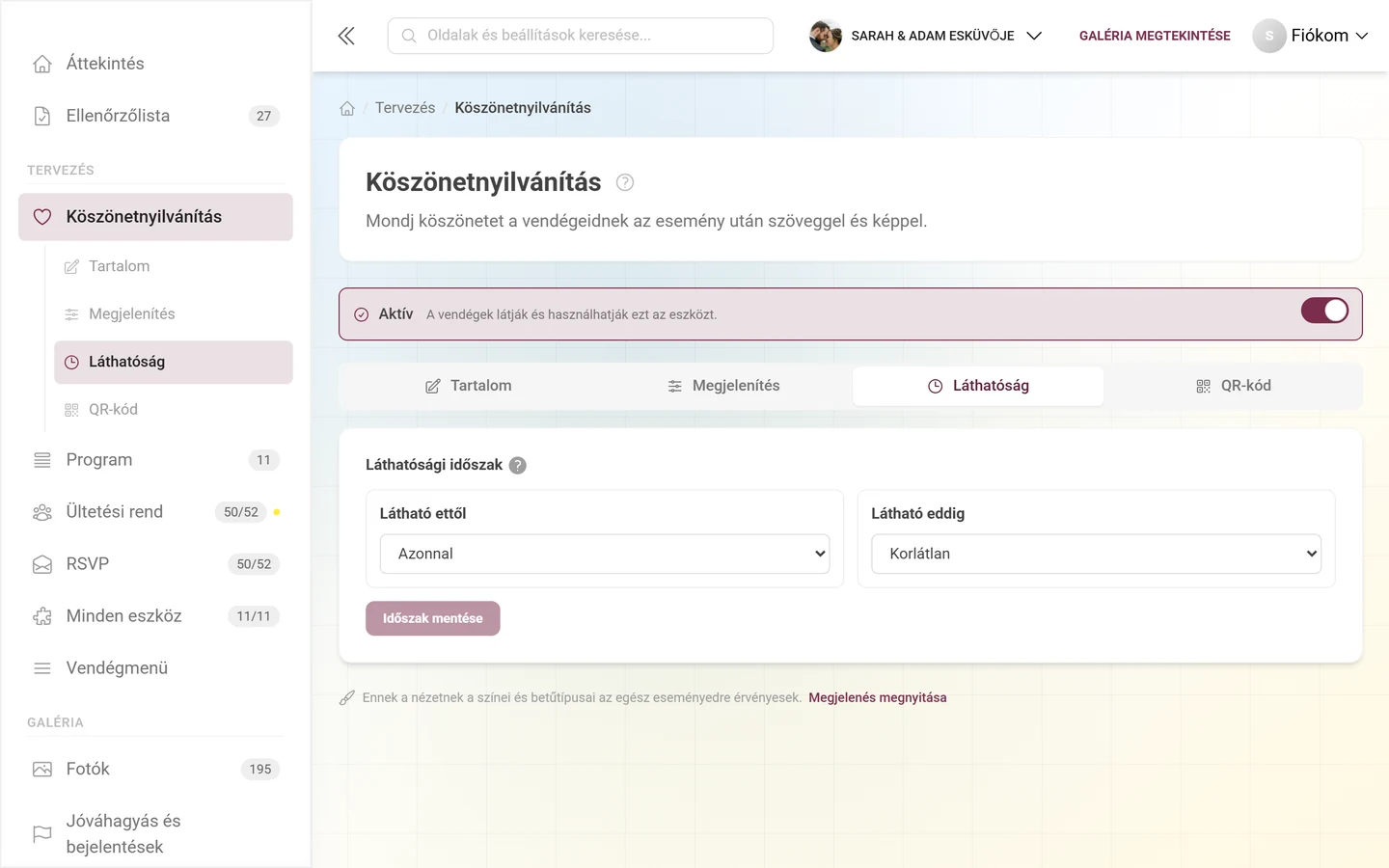The width and height of the screenshot is (1389, 868).
Task: Switch to the Tartalom tab
Action: click(x=469, y=386)
